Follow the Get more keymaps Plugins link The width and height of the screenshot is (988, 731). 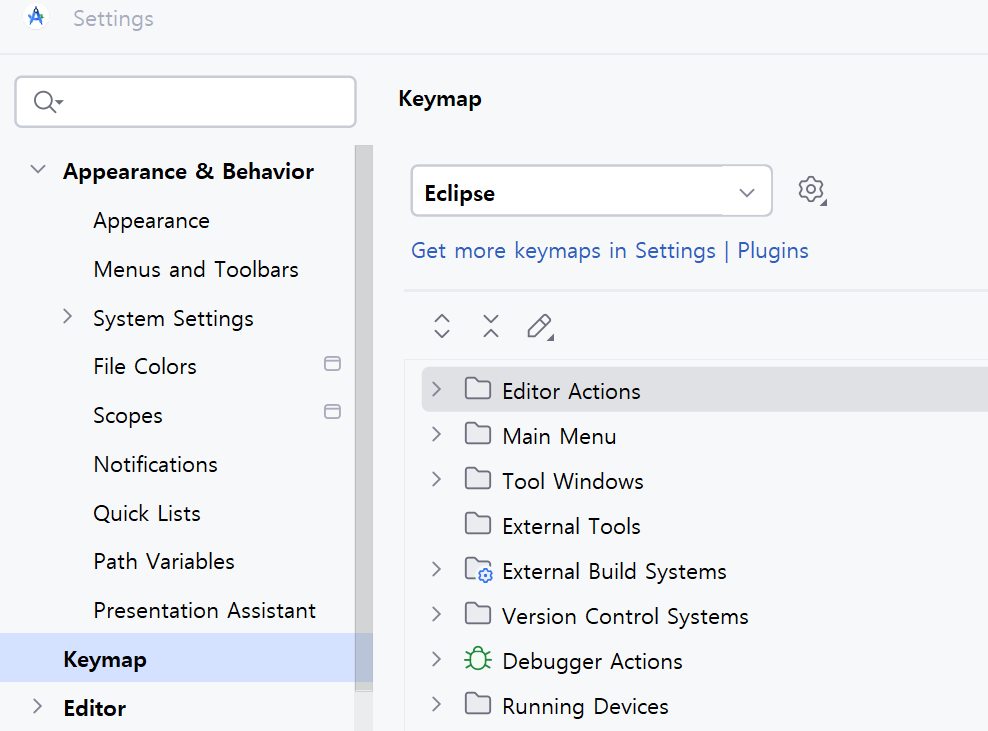pyautogui.click(x=610, y=251)
